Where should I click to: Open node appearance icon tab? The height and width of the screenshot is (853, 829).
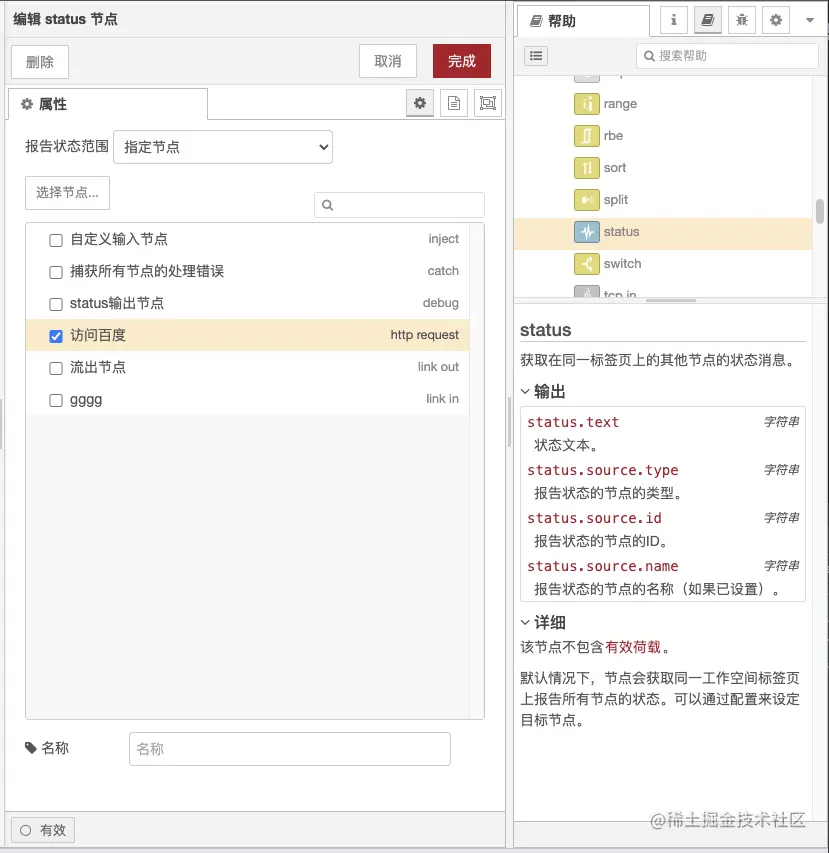point(488,103)
